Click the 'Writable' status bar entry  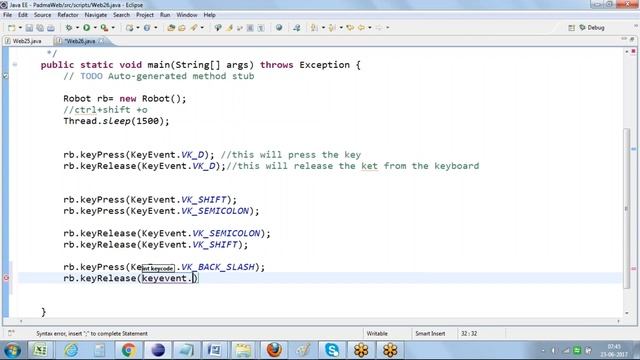377,333
